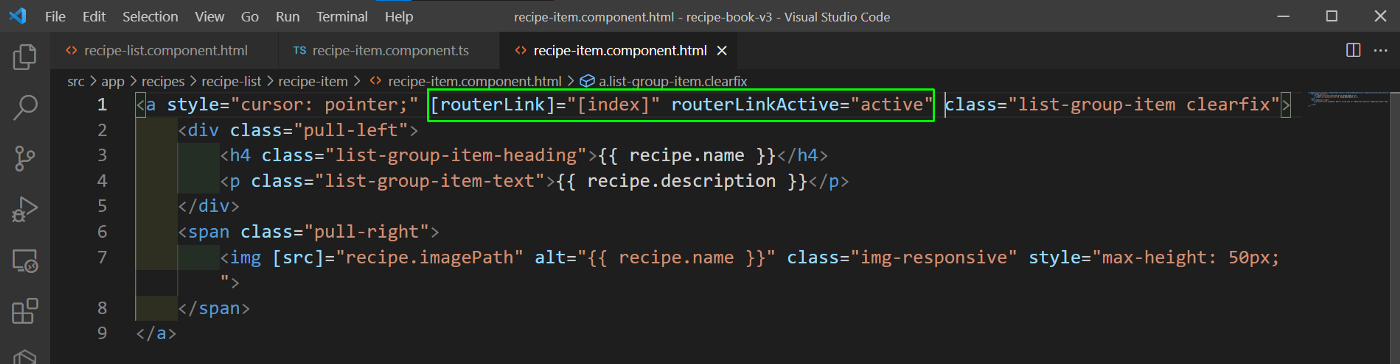
Task: Click 'recipe-item' folder in the breadcrumb
Action: (x=313, y=81)
